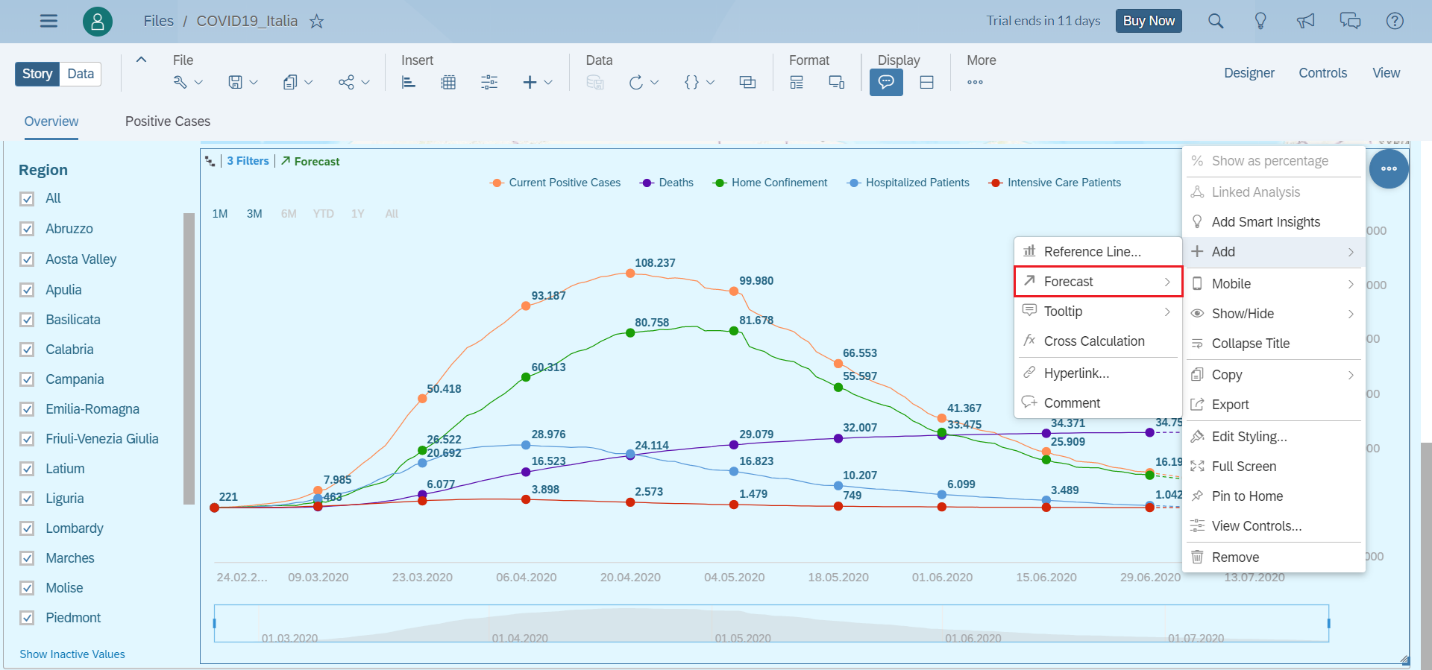
Task: Open the user profile avatar
Action: [x=97, y=21]
